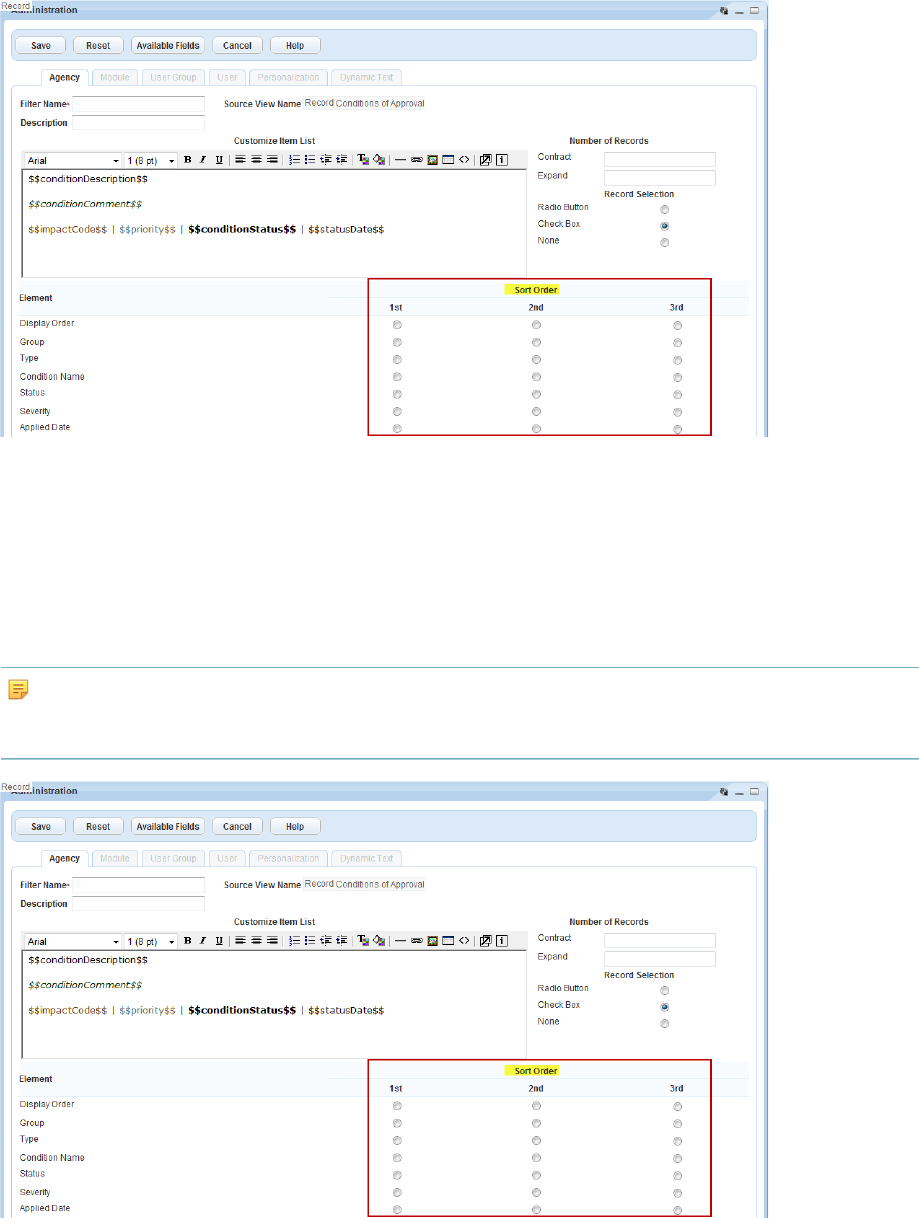Open editor info icon in the upper window
Viewport: 919px width, 1218px height.
point(501,160)
